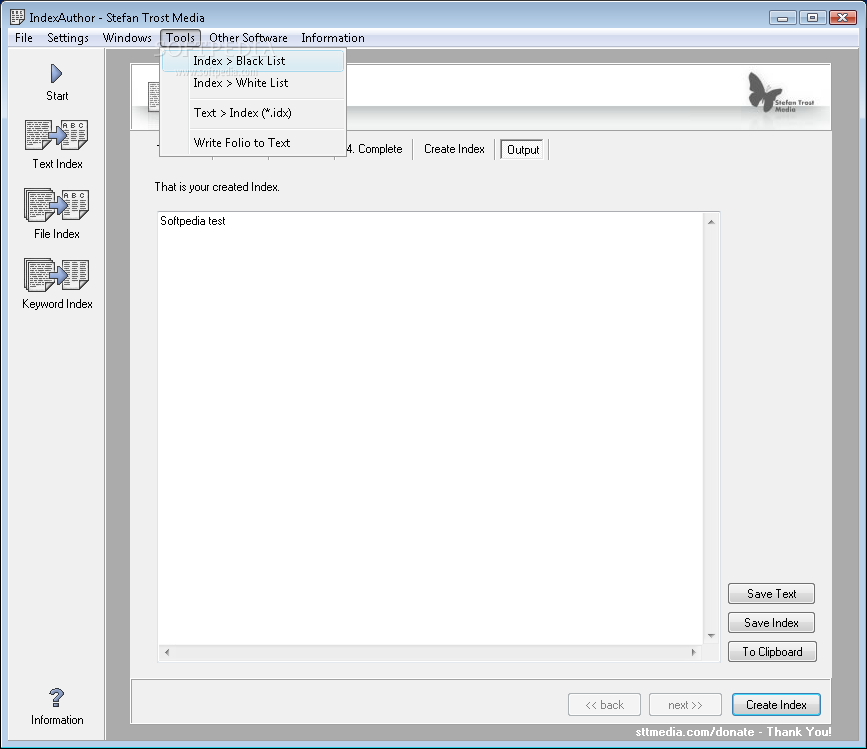The width and height of the screenshot is (867, 749).
Task: Choose Write Folio to Text entry
Action: pos(253,143)
